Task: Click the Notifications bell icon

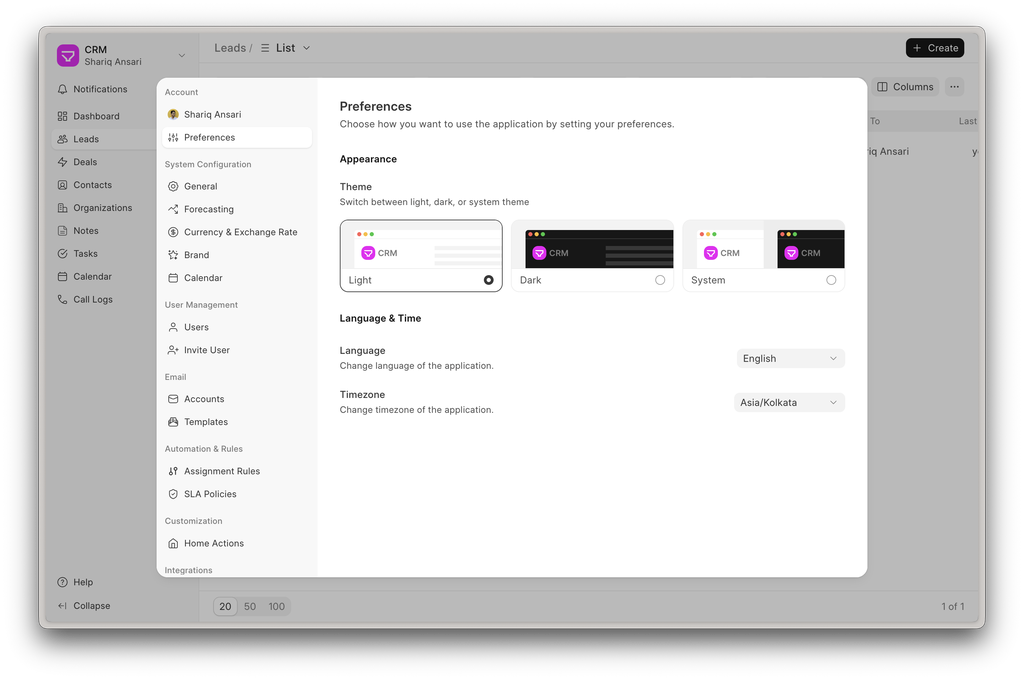Action: click(63, 90)
